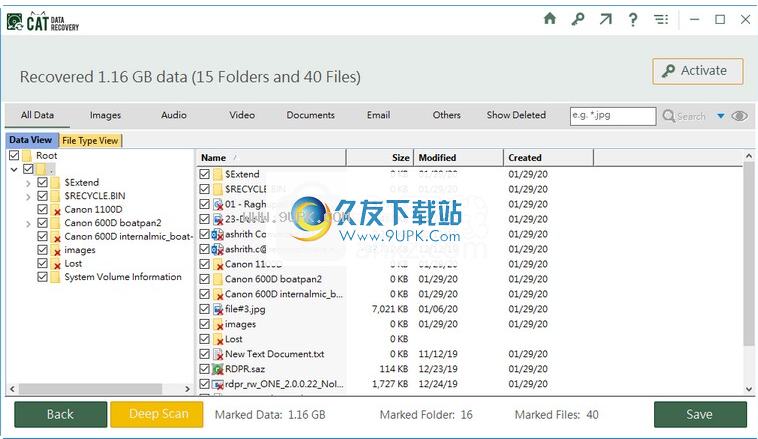
Task: Click the Canon 1100D deleted folder icon in tree
Action: coord(56,210)
